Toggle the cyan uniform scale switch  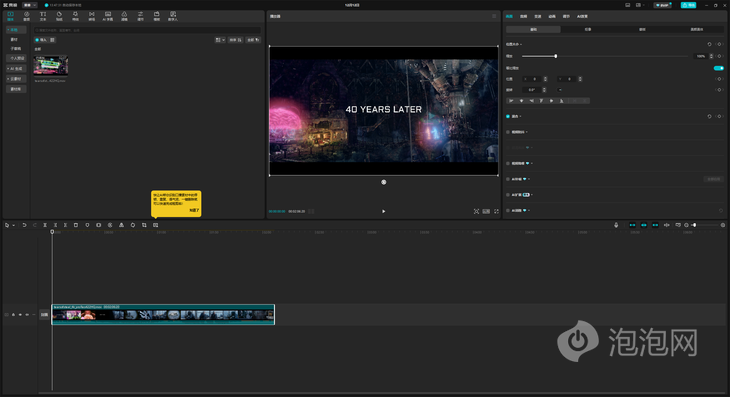(x=718, y=68)
